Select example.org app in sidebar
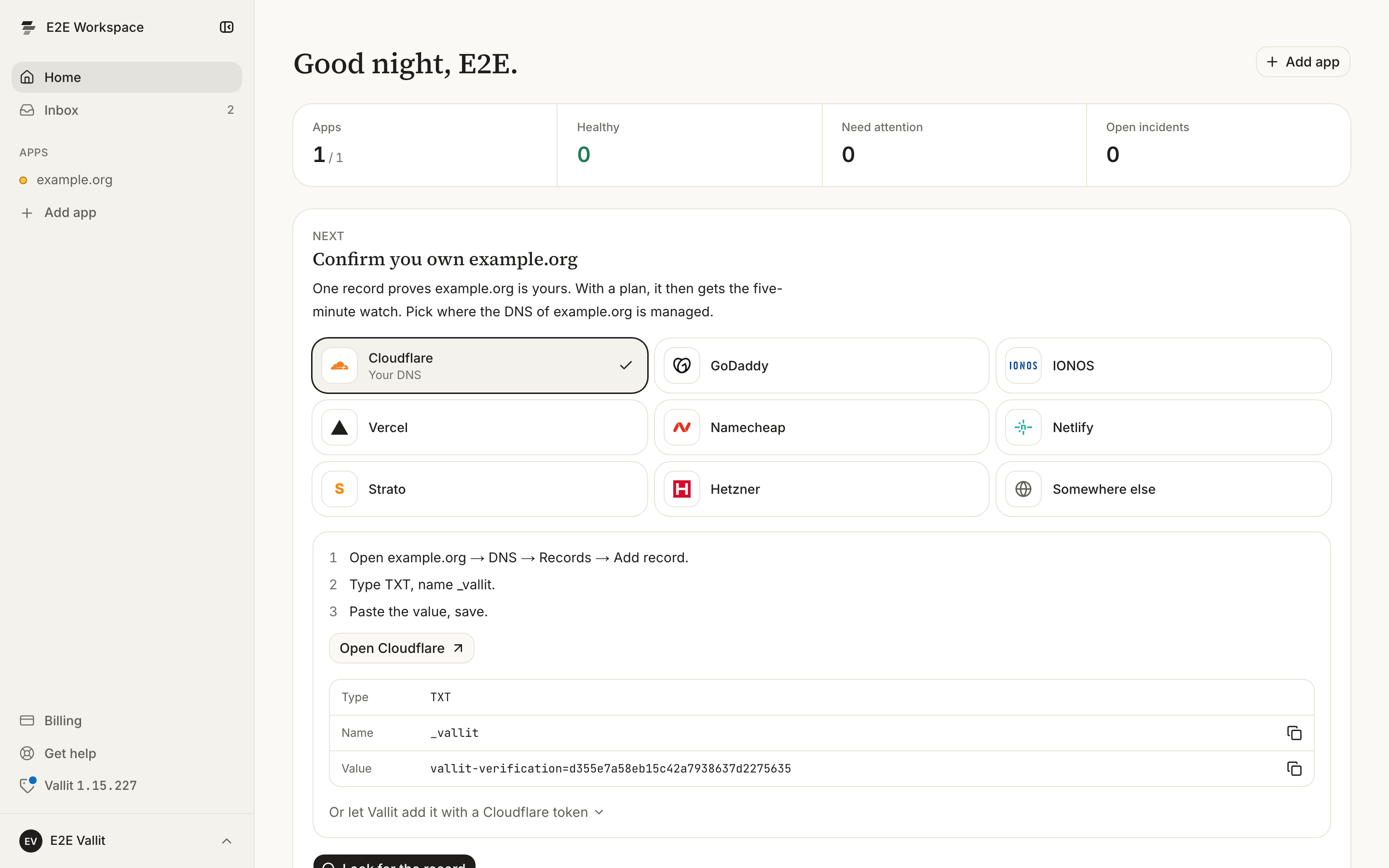This screenshot has height=868, width=1389. (127, 180)
